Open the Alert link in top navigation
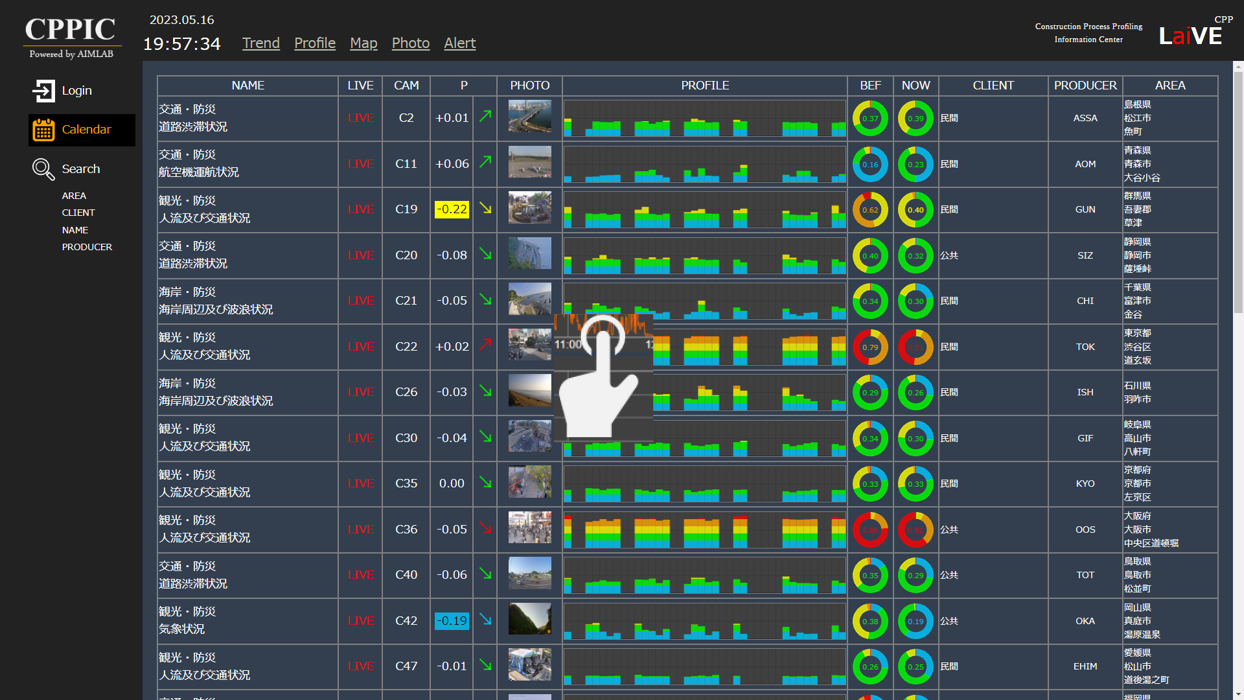The image size is (1244, 700). [459, 43]
